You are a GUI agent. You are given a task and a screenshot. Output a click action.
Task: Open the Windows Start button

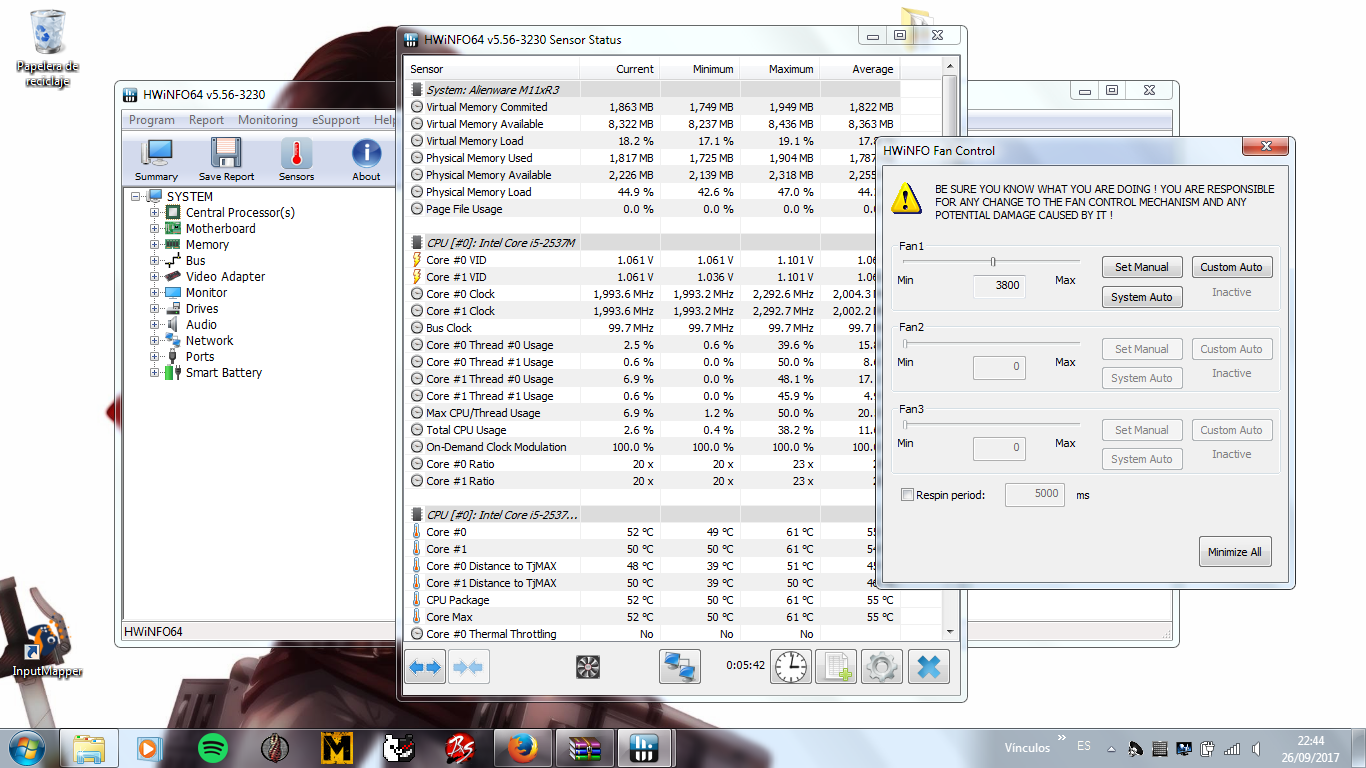27,747
